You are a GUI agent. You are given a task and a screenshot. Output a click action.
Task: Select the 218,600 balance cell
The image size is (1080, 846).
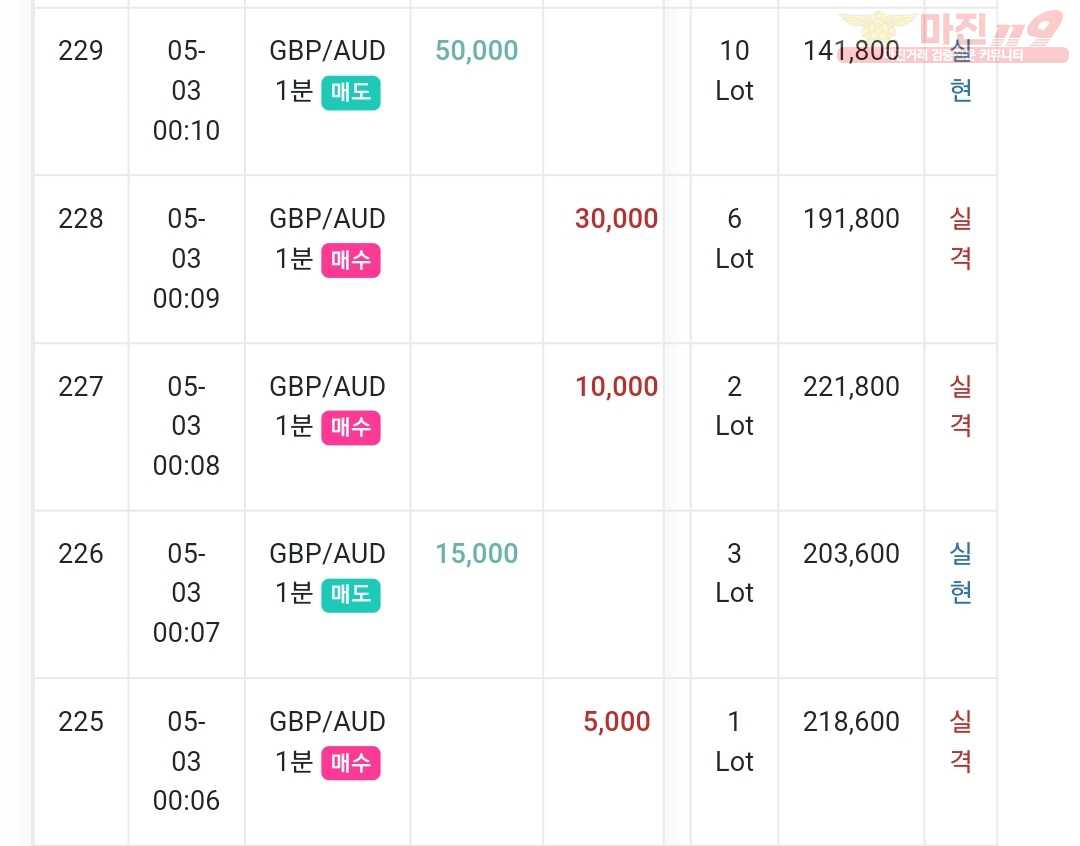851,762
